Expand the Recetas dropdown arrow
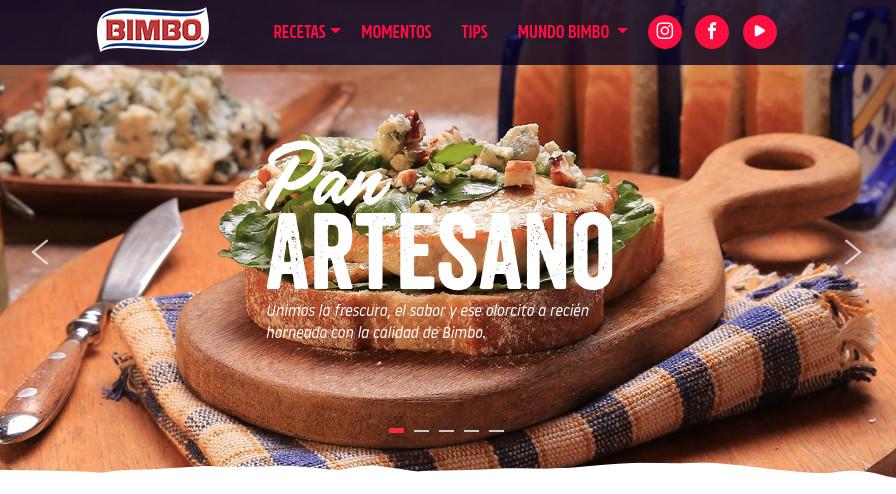Image resolution: width=896 pixels, height=494 pixels. coord(336,30)
